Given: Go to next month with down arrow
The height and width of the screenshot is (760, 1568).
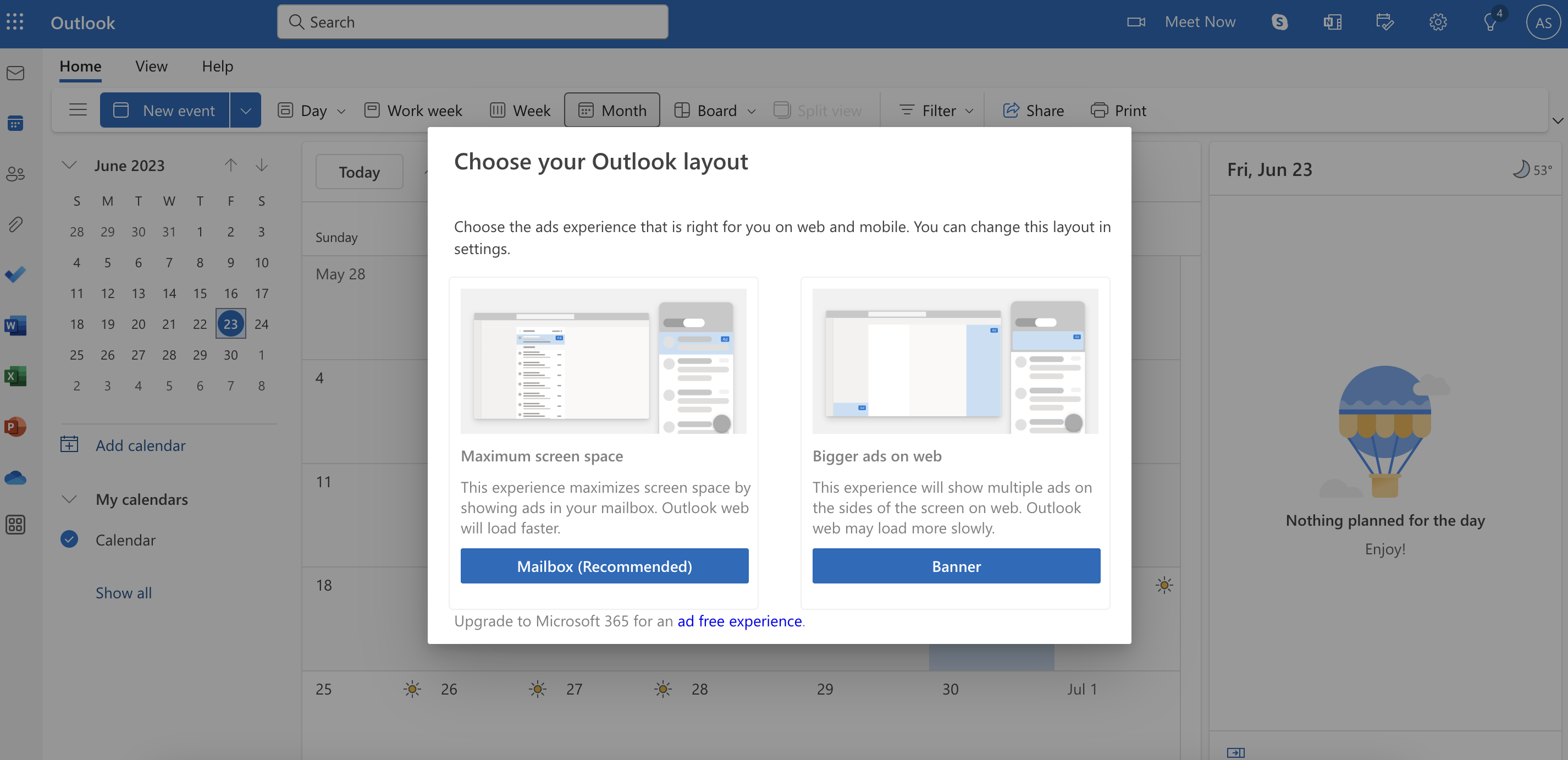Looking at the screenshot, I should tap(262, 165).
